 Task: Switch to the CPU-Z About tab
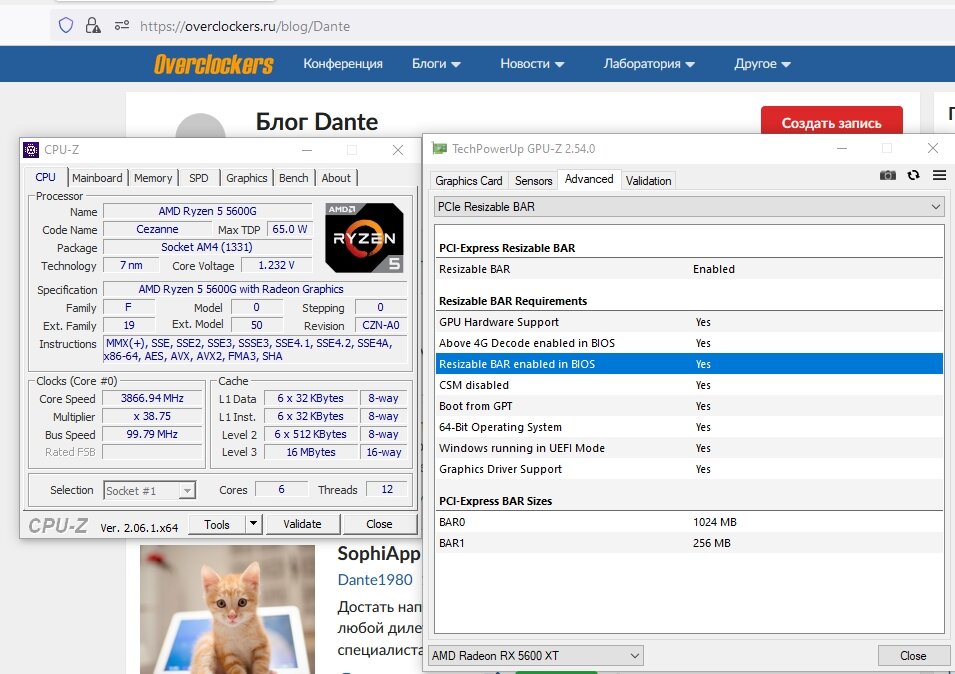pos(336,178)
